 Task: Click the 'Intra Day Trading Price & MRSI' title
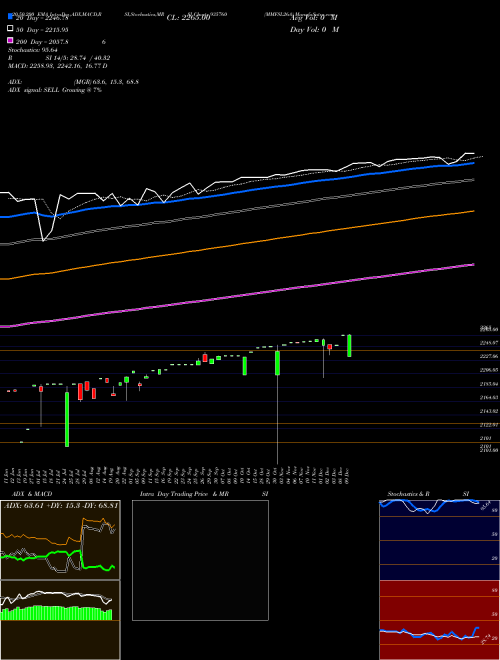[204, 494]
